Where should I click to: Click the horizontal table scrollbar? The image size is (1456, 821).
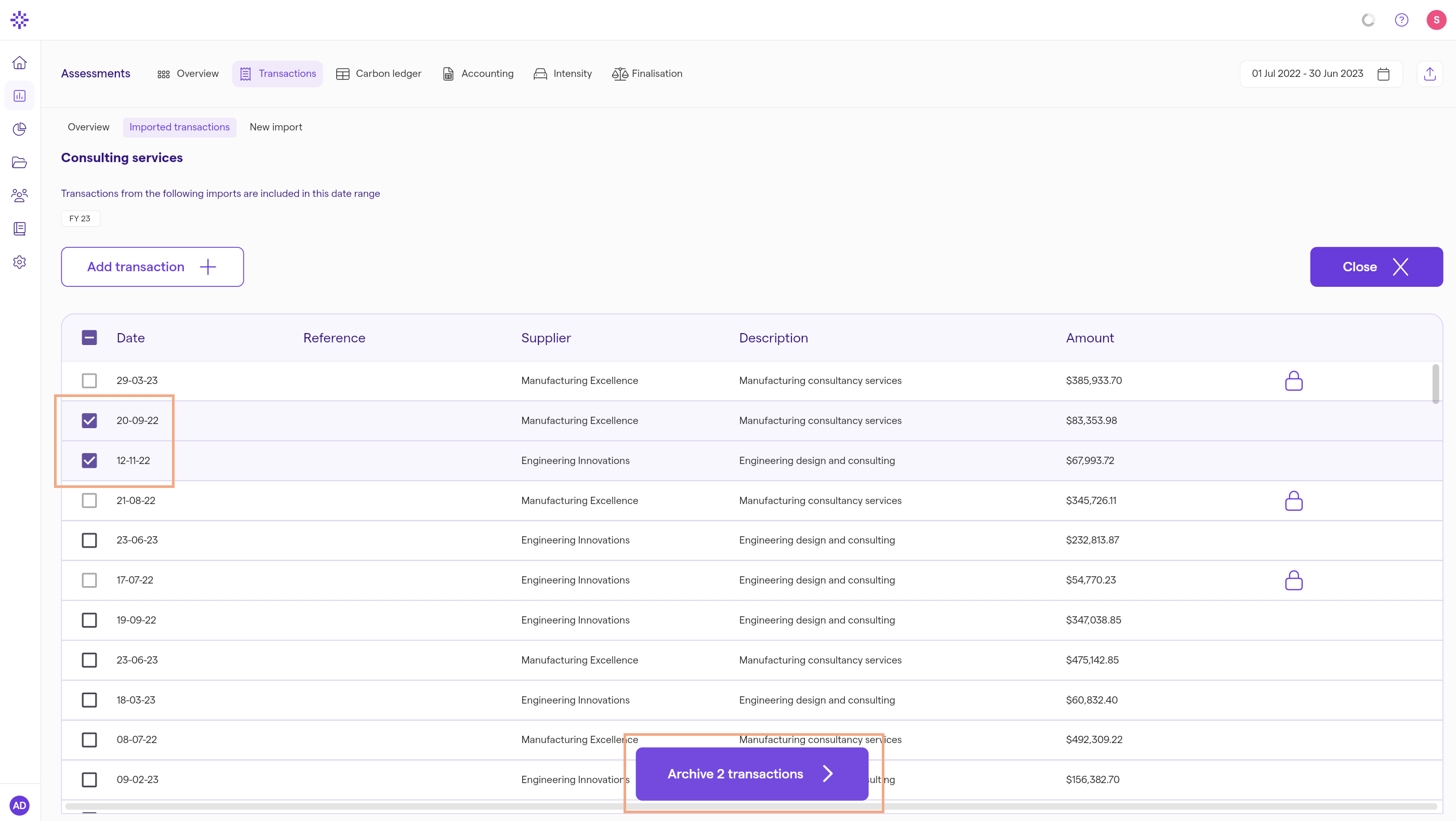click(751, 806)
